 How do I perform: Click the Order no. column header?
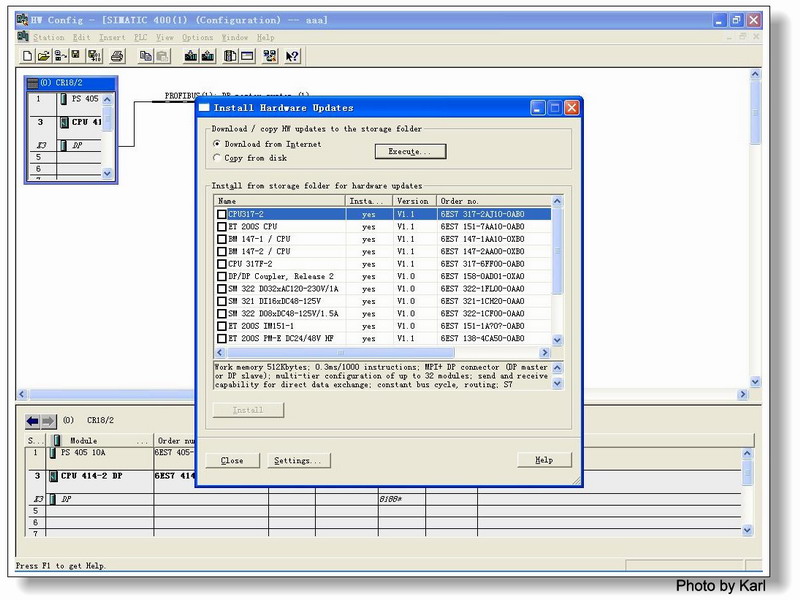click(x=494, y=201)
